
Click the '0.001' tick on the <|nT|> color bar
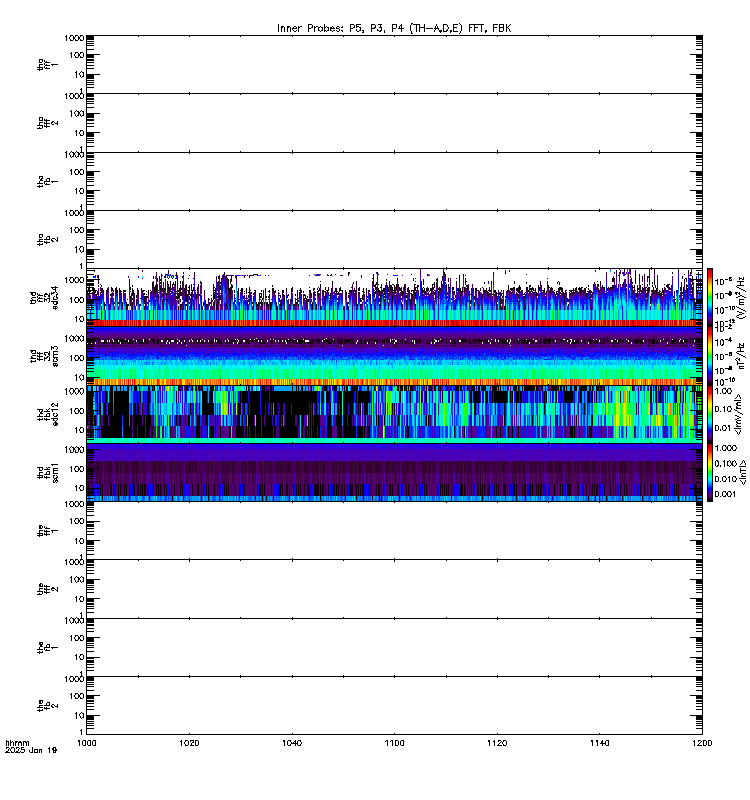click(x=725, y=494)
